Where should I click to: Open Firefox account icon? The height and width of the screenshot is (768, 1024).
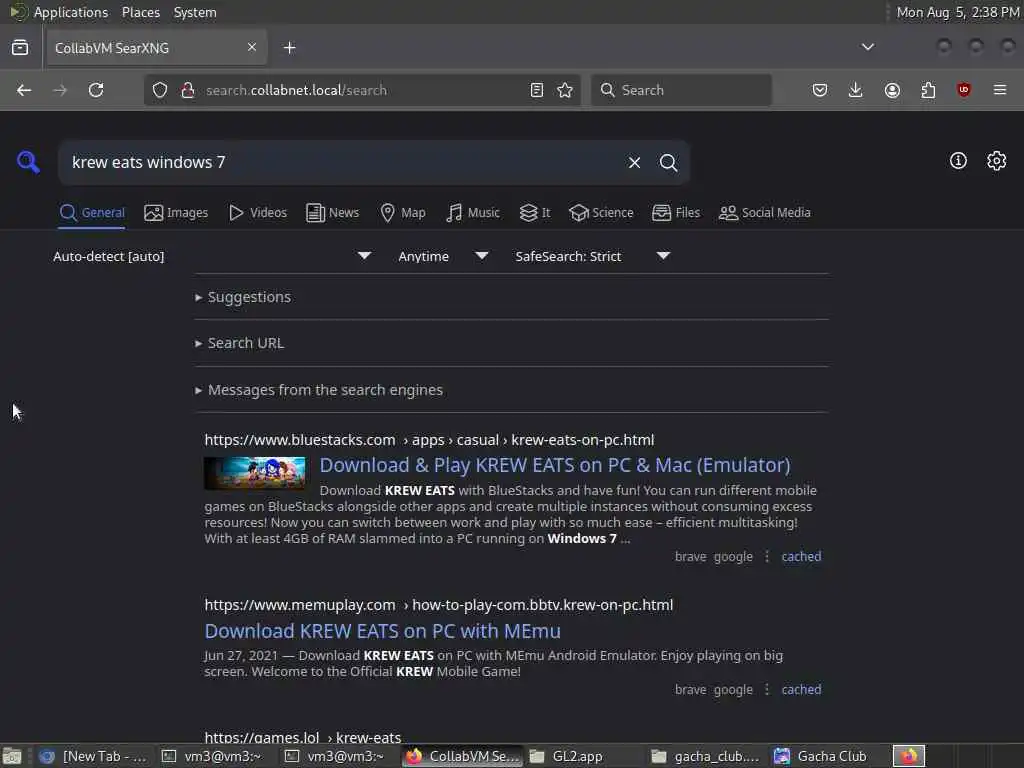892,90
